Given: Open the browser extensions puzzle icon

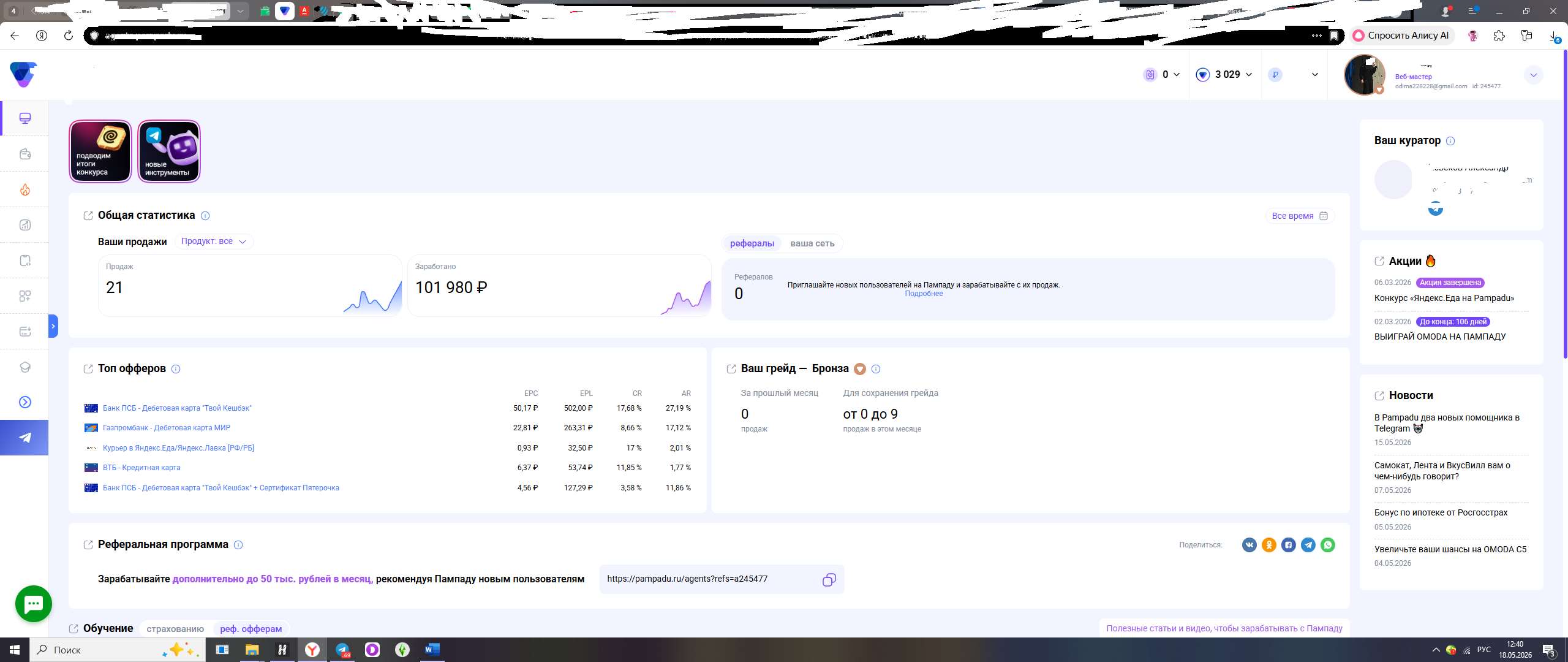Looking at the screenshot, I should tap(1499, 36).
